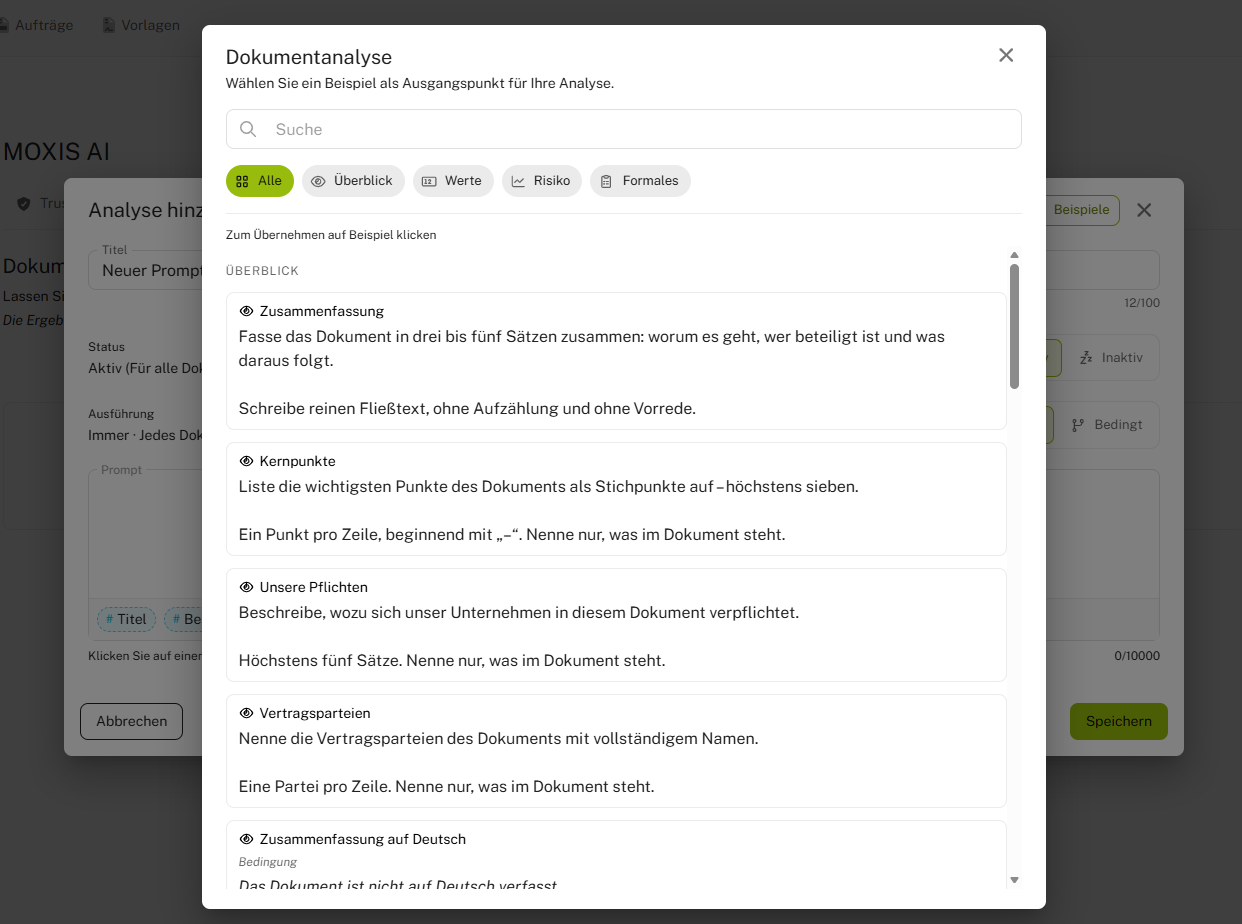Click the example list scrollbar thumb
This screenshot has width=1242, height=924.
tap(1014, 326)
